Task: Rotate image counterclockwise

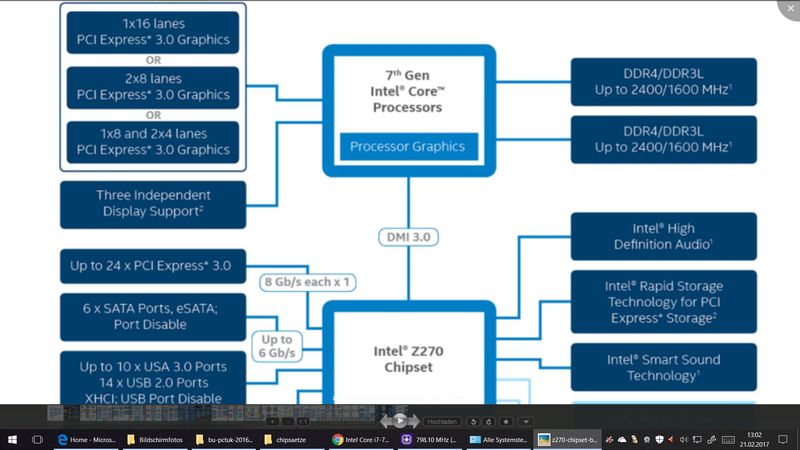Action: pos(473,421)
